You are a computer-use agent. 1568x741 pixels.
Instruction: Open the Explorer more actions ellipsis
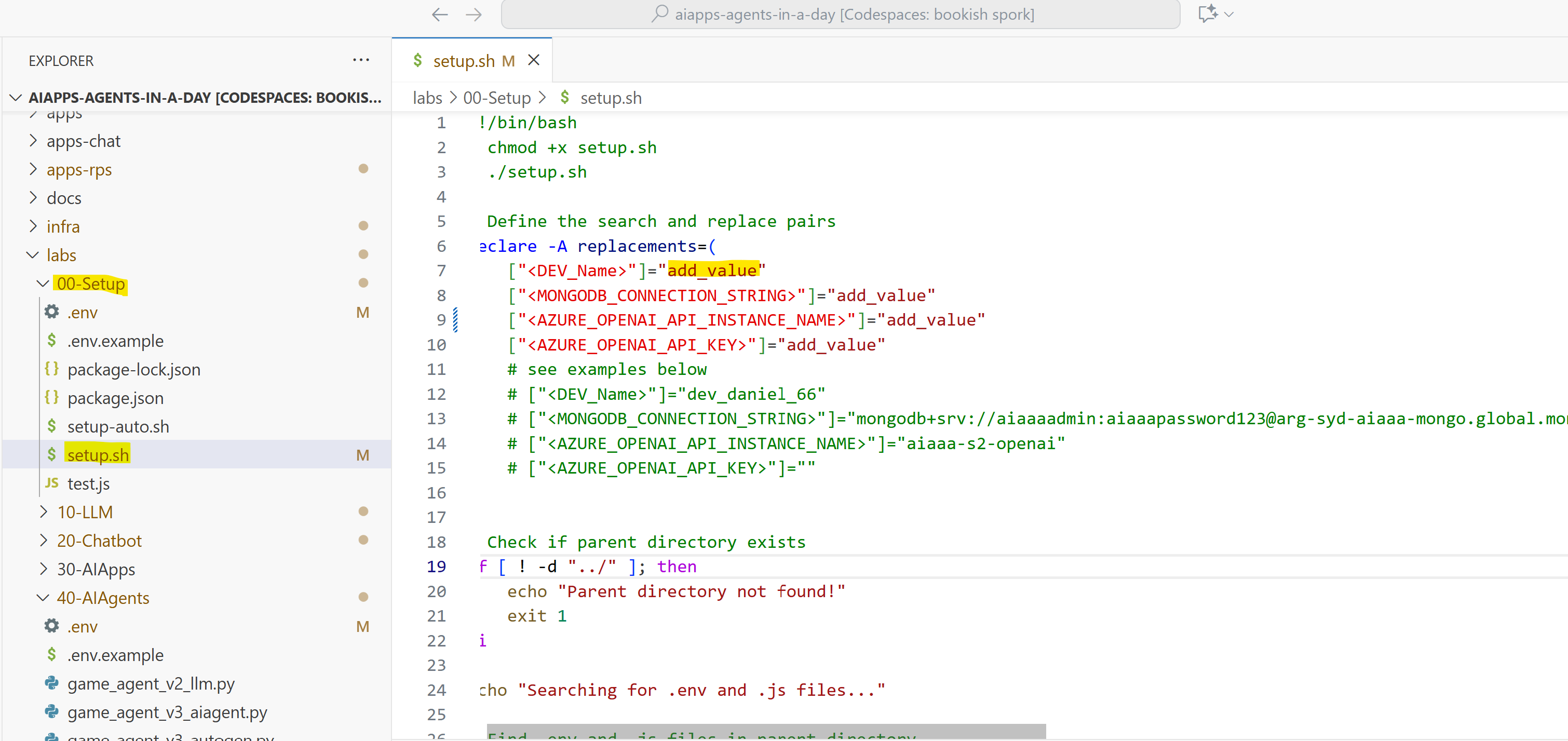click(360, 60)
